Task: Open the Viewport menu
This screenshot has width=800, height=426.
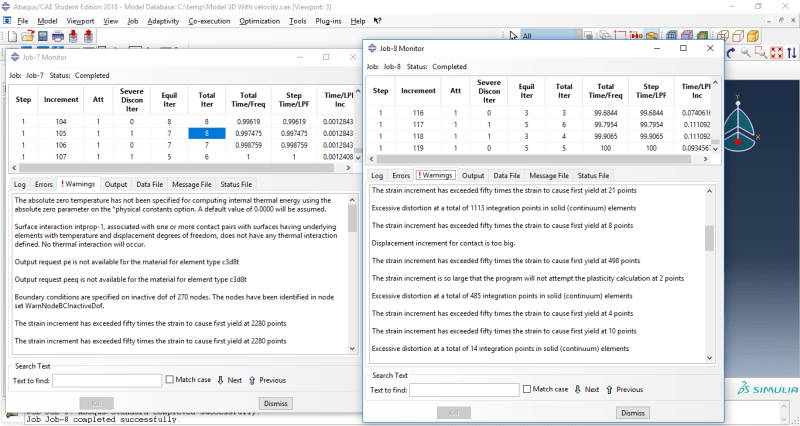Action: click(x=80, y=21)
